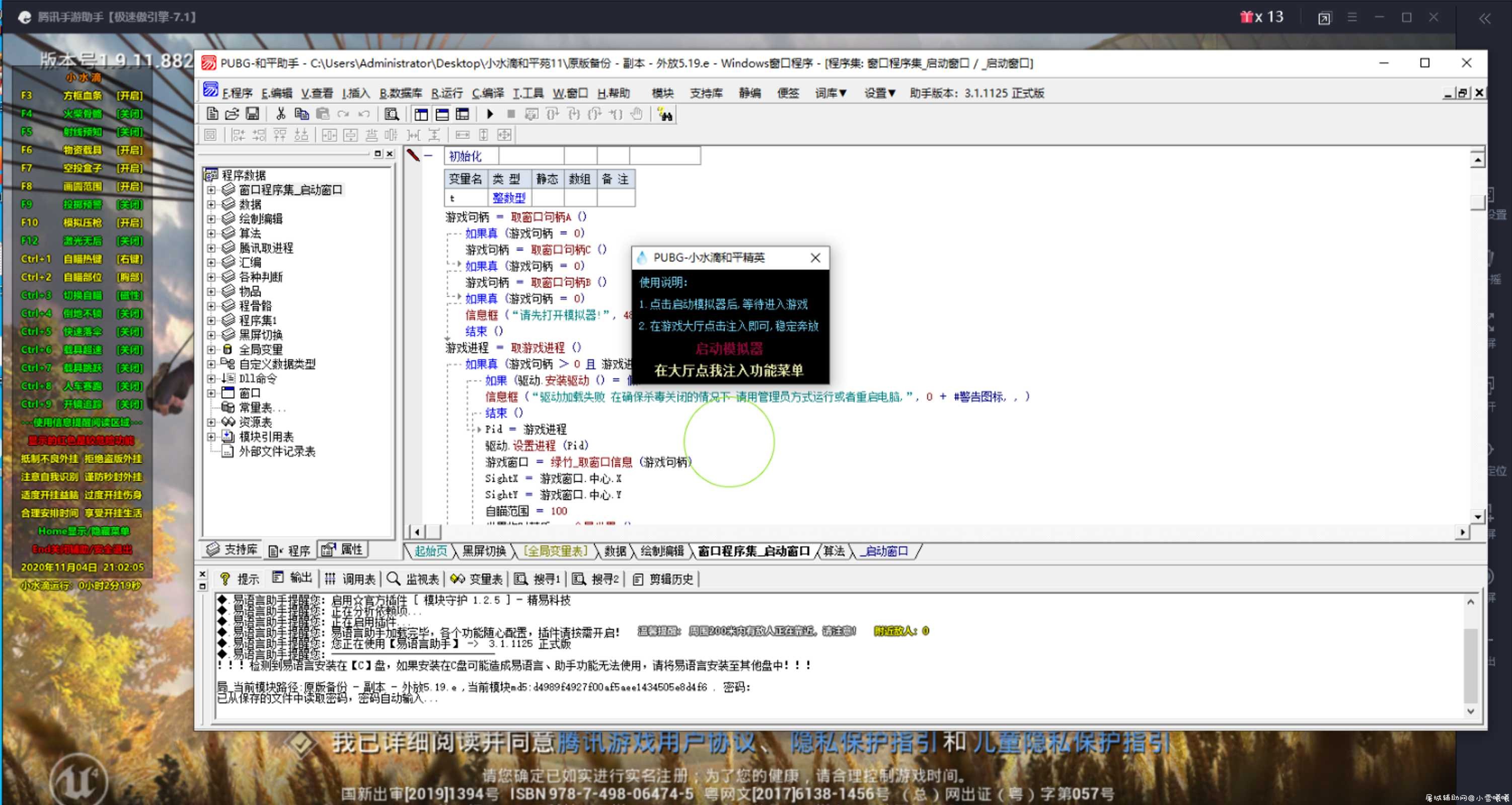Image resolution: width=1512 pixels, height=805 pixels.
Task: Expand the 绘制编辑 tree node
Action: pos(211,219)
